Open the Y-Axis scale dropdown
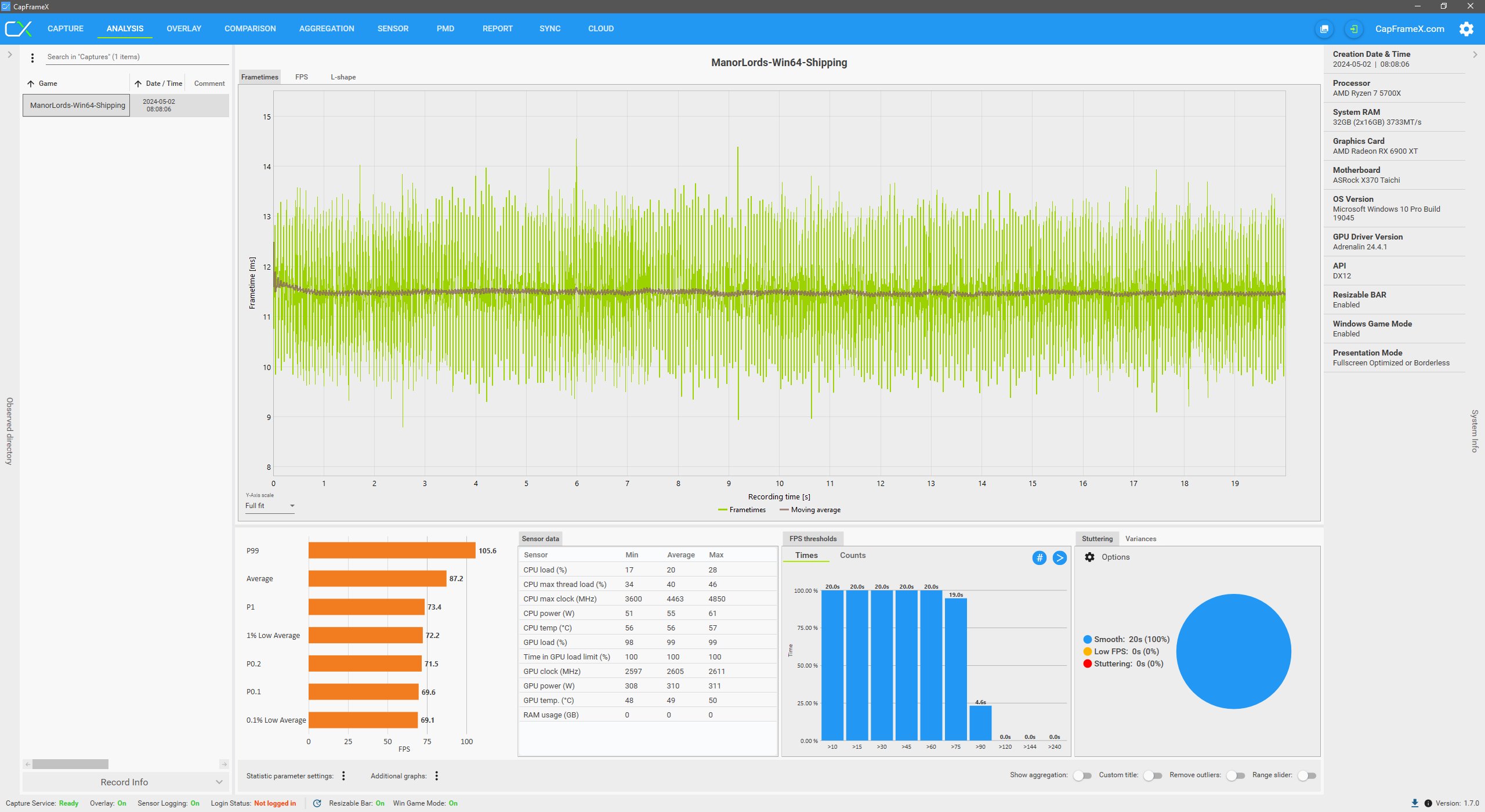The image size is (1485, 812). (270, 506)
